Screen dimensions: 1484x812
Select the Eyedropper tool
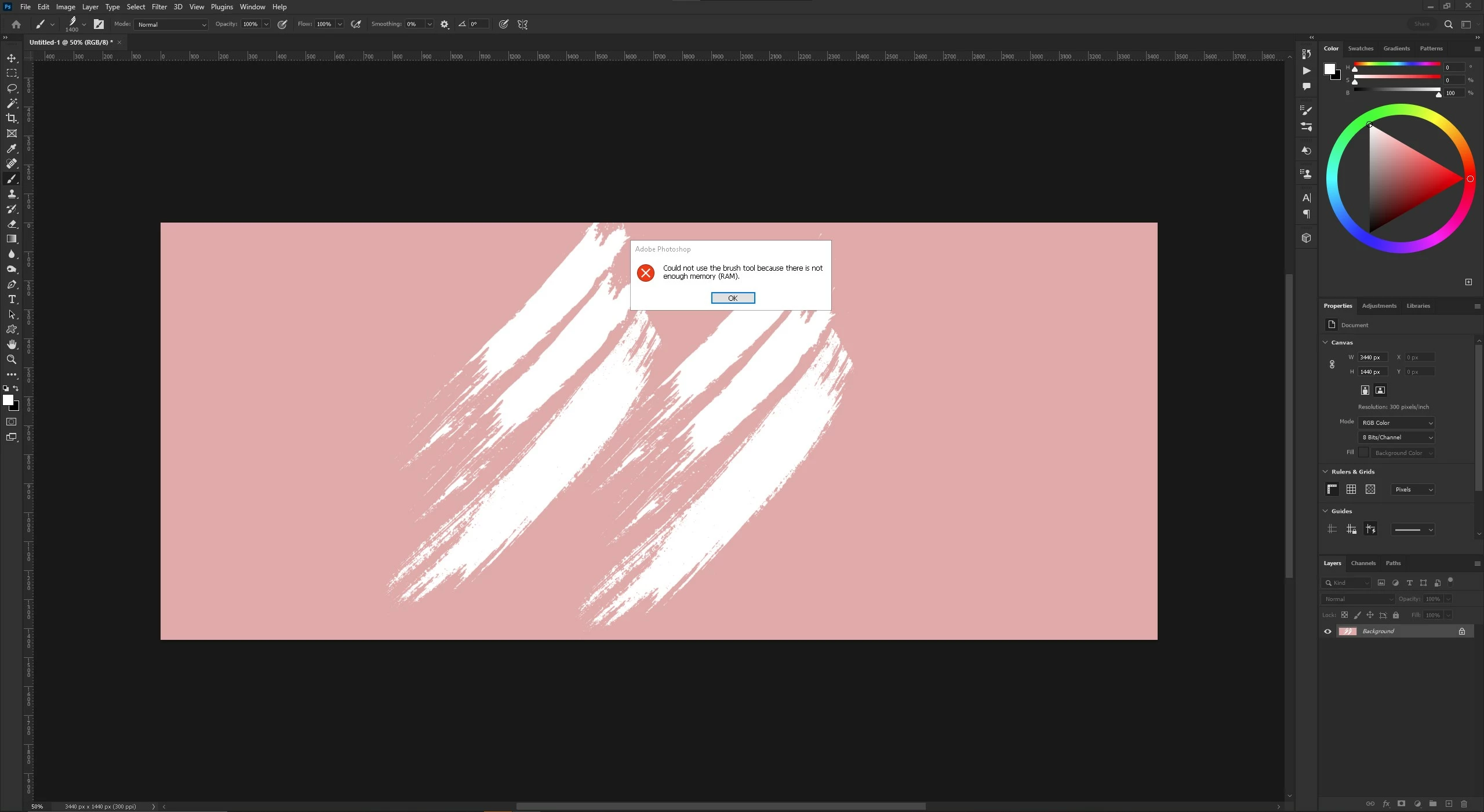[12, 148]
